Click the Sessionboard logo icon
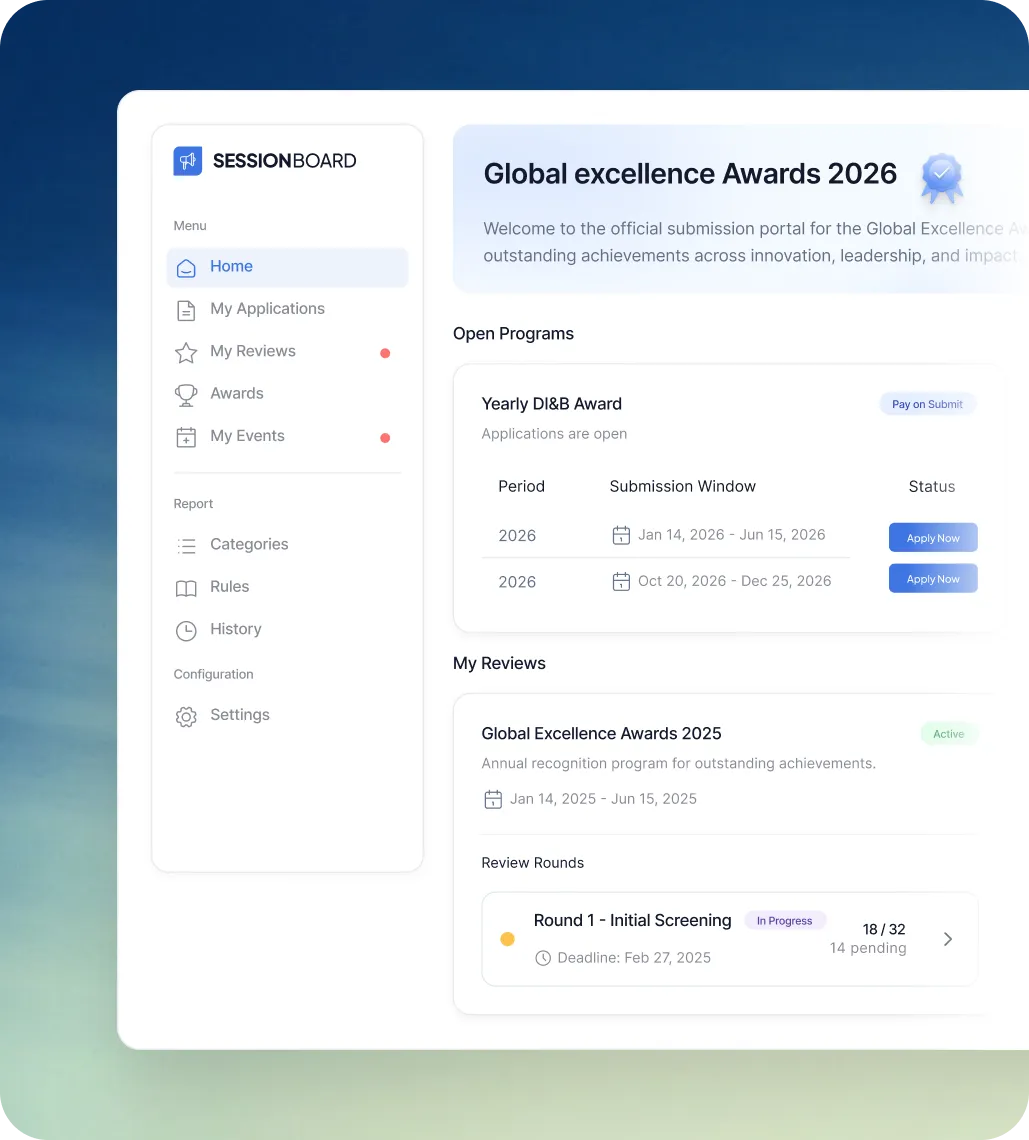The image size is (1029, 1140). [187, 161]
